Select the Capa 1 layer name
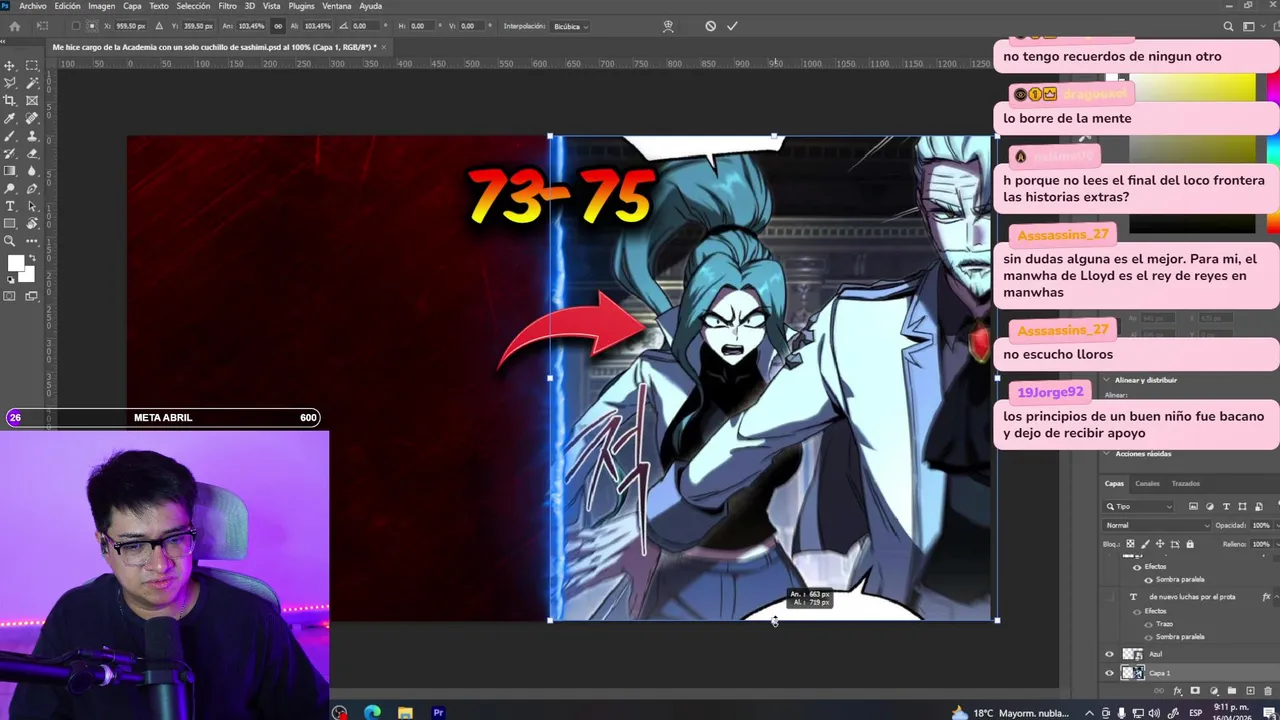 [1159, 673]
